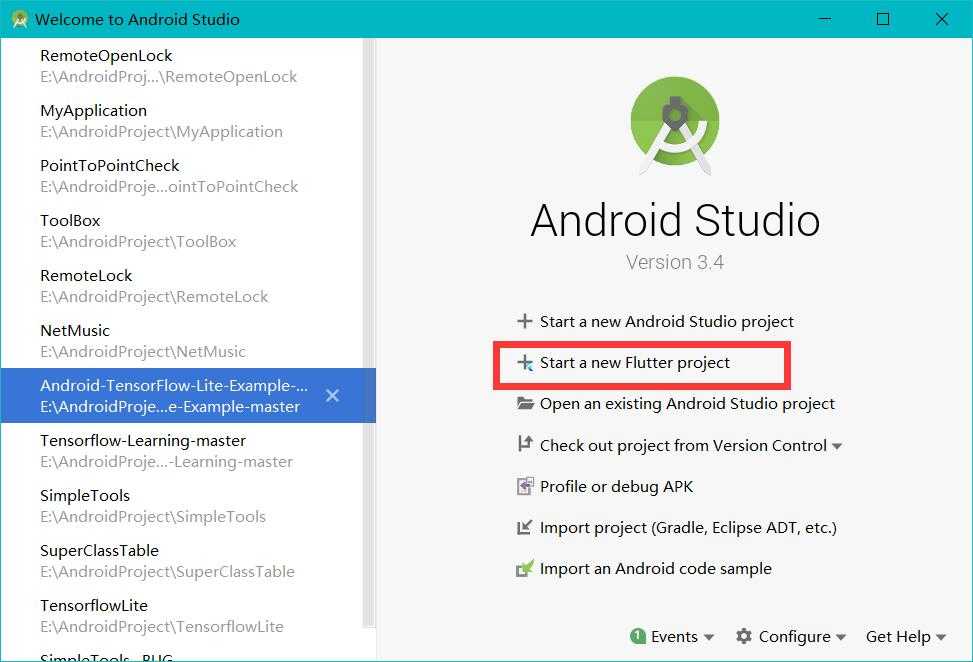Open recent project PointToPointCheck
Viewport: 973px width, 662px height.
[183, 176]
